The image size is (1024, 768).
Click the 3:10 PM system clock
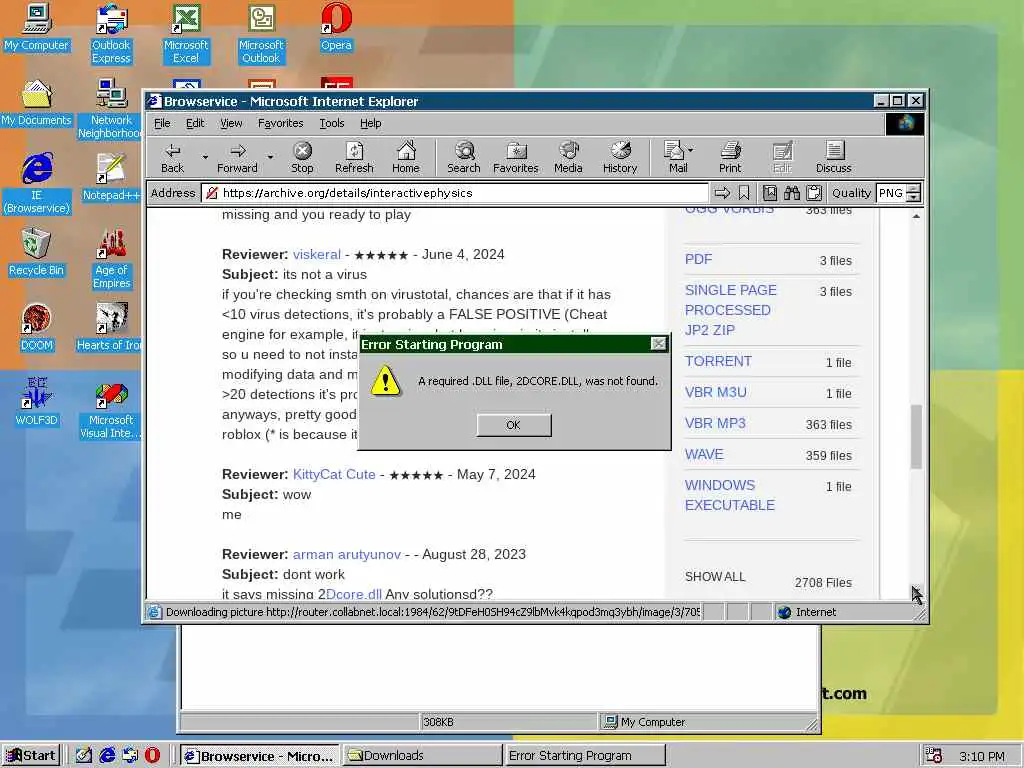click(x=982, y=756)
